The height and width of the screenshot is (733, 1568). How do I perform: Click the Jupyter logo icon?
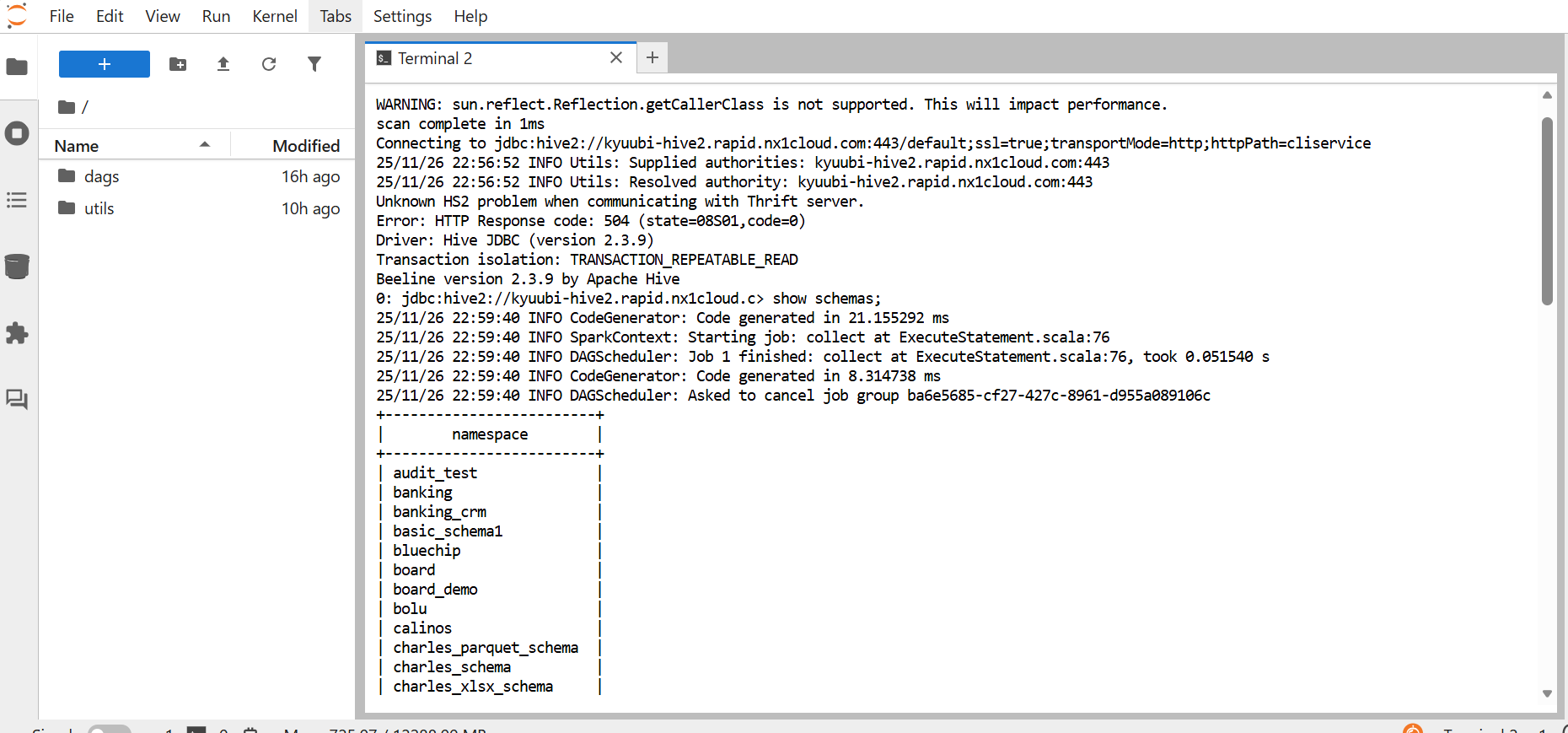coord(17,15)
